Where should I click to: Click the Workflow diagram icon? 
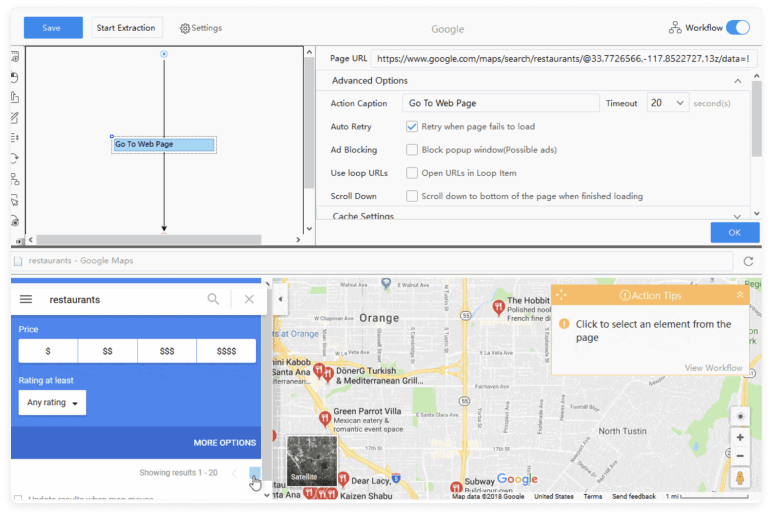point(675,28)
